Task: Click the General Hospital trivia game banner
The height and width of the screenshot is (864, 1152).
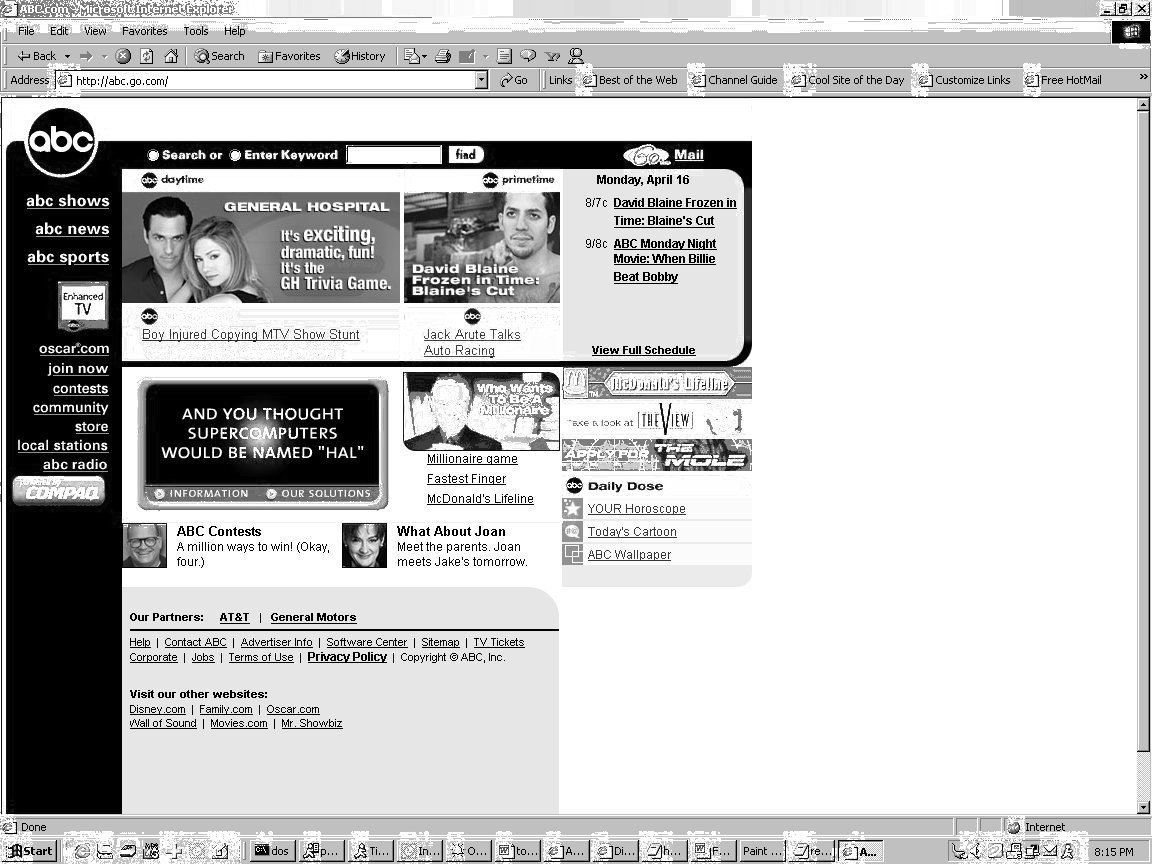Action: (x=261, y=247)
